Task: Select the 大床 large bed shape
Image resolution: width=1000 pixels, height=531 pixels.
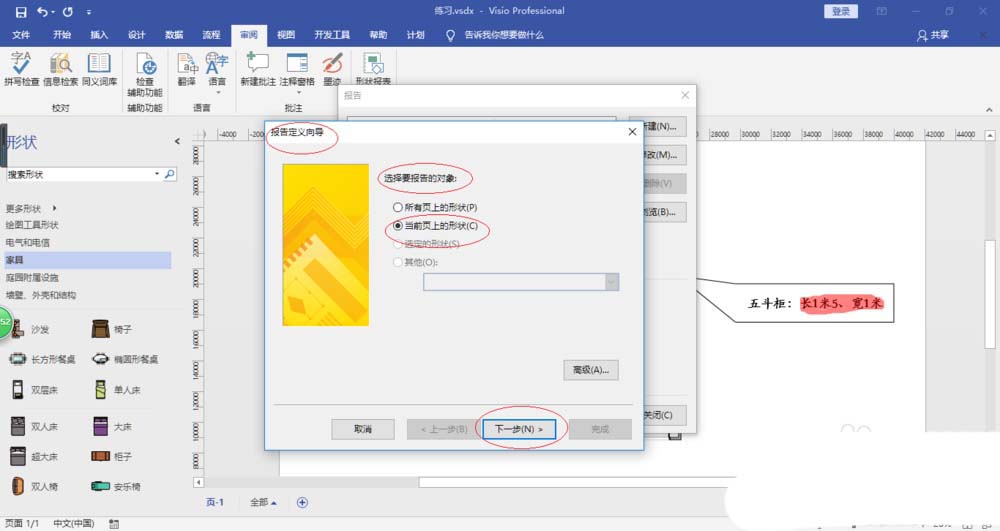Action: 113,426
